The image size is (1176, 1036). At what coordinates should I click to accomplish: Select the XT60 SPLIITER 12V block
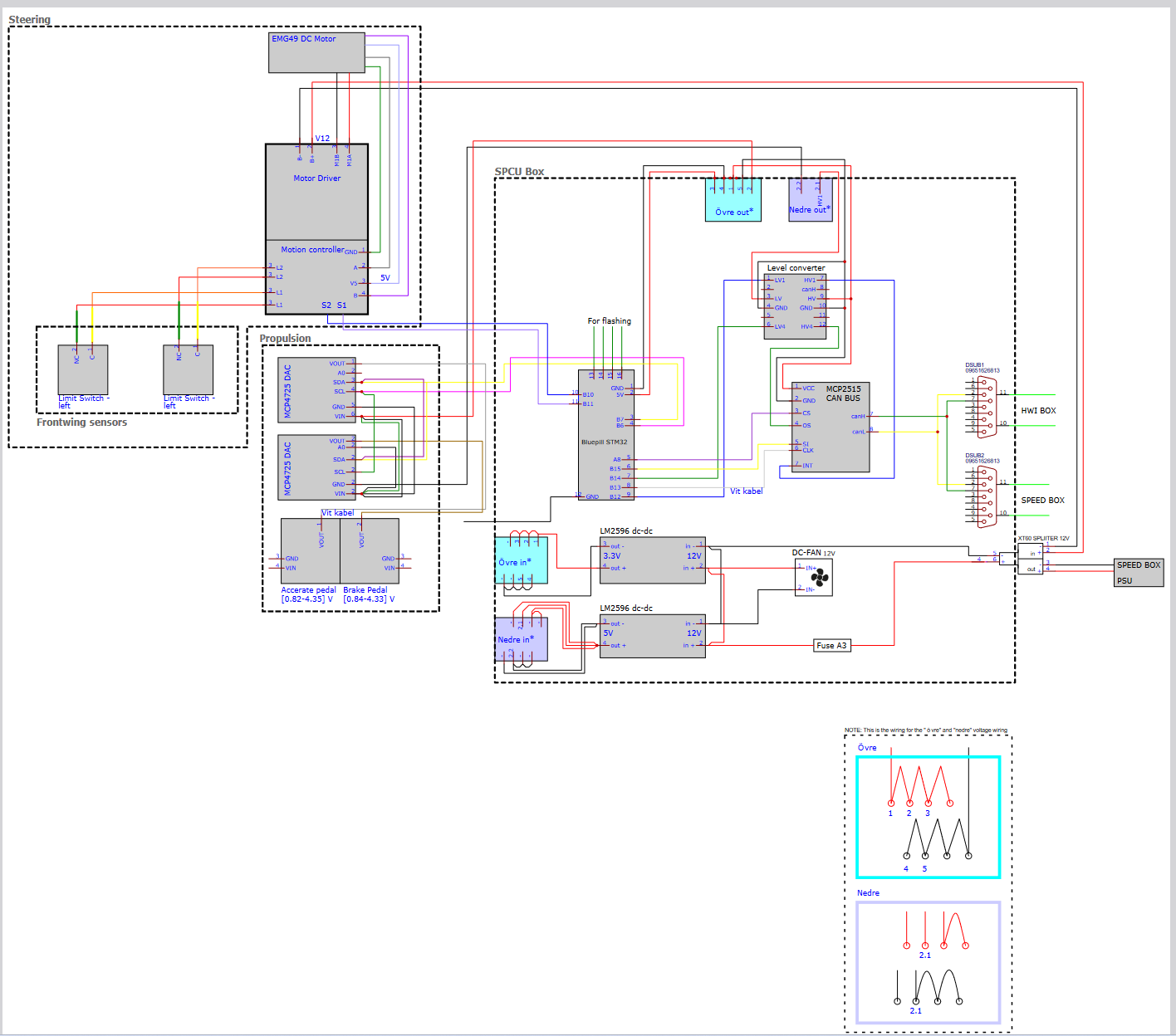1031,560
